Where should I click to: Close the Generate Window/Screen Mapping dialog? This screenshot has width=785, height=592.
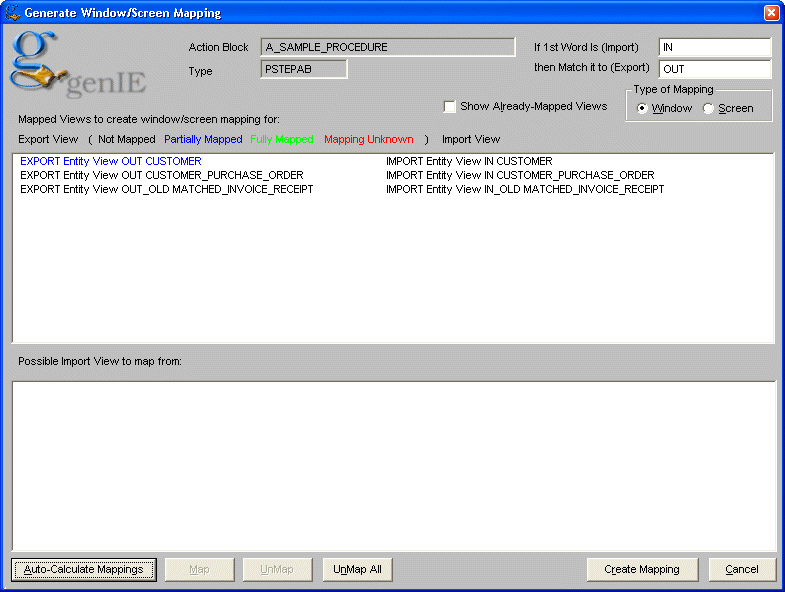pyautogui.click(x=771, y=13)
